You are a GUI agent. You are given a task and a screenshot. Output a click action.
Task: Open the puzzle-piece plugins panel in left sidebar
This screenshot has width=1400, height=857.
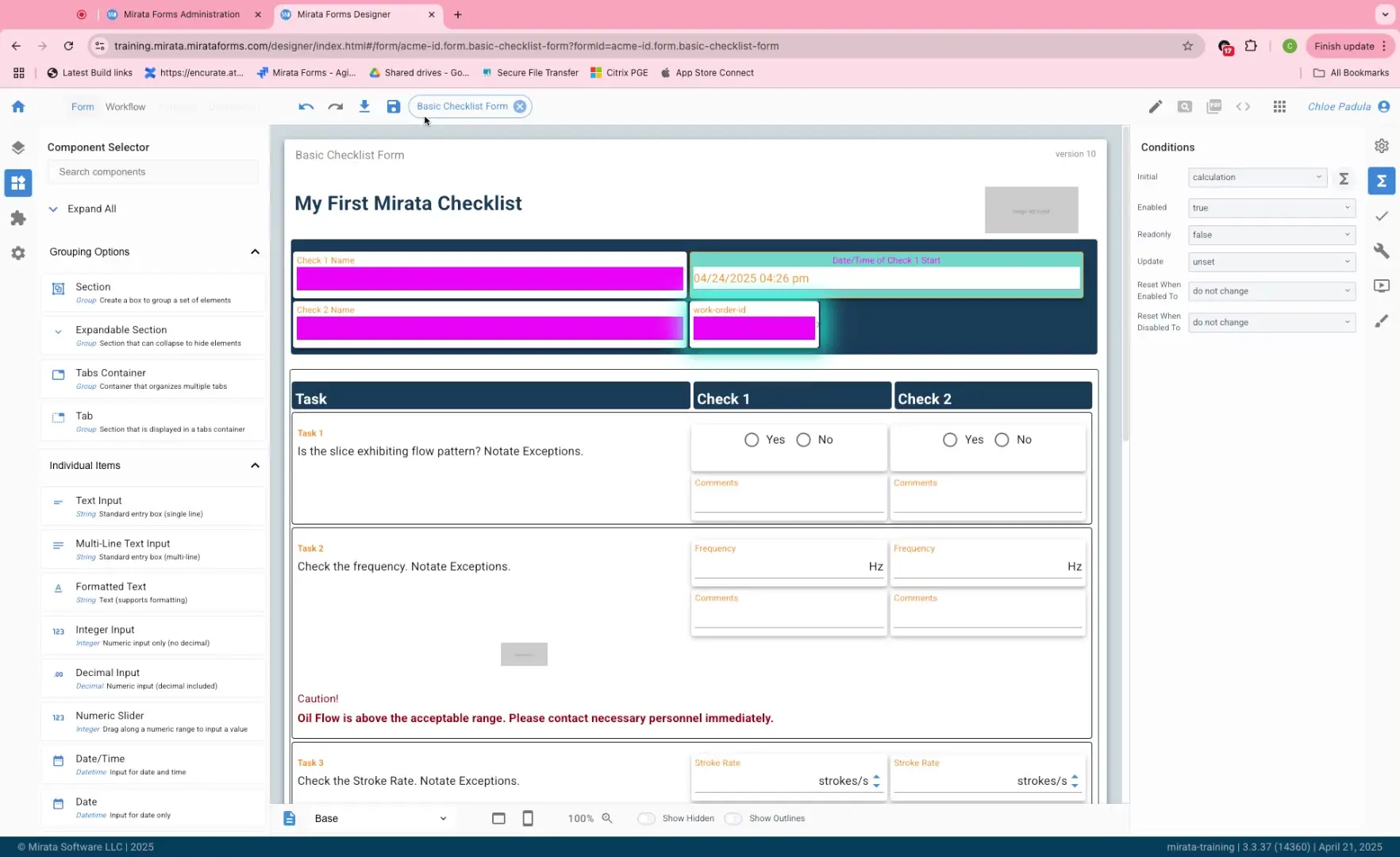(18, 217)
